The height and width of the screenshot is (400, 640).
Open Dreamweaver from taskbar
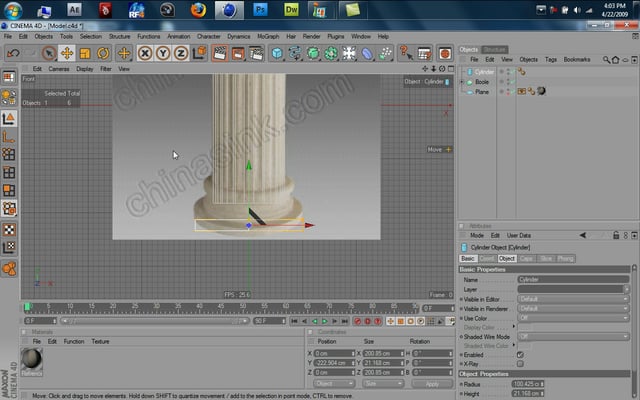pyautogui.click(x=291, y=10)
